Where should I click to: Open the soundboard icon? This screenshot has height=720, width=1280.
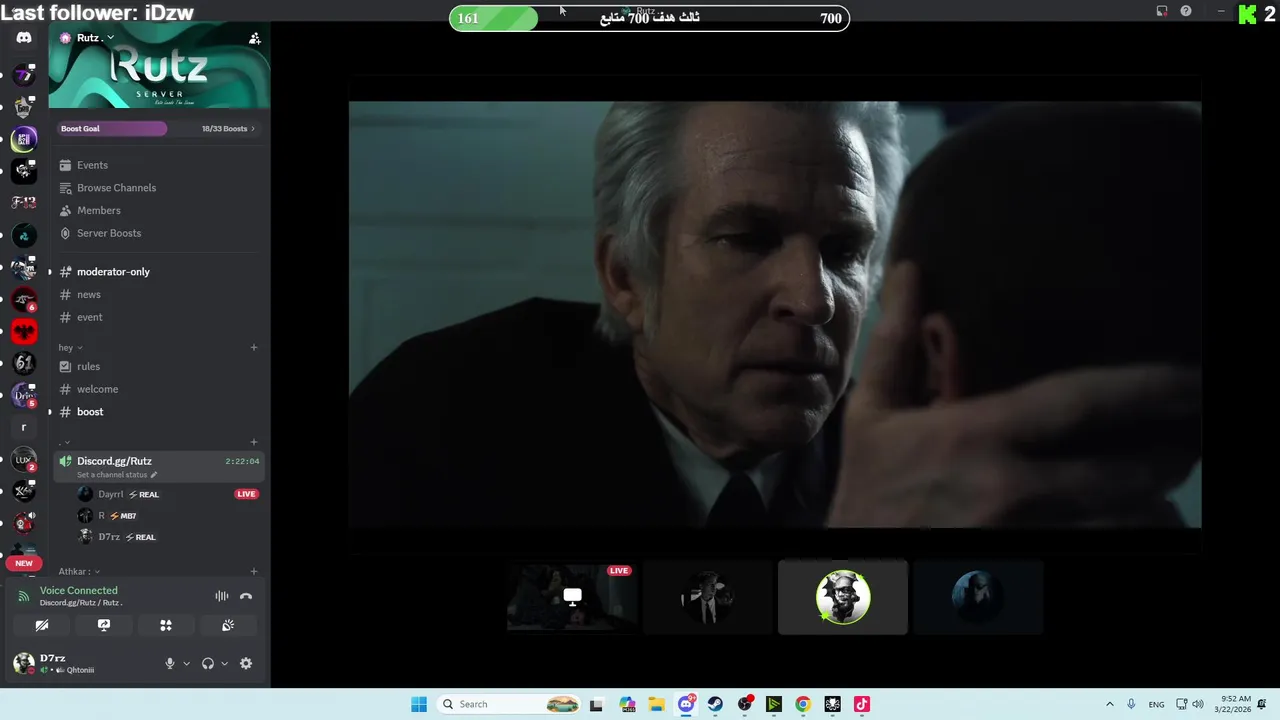(228, 625)
